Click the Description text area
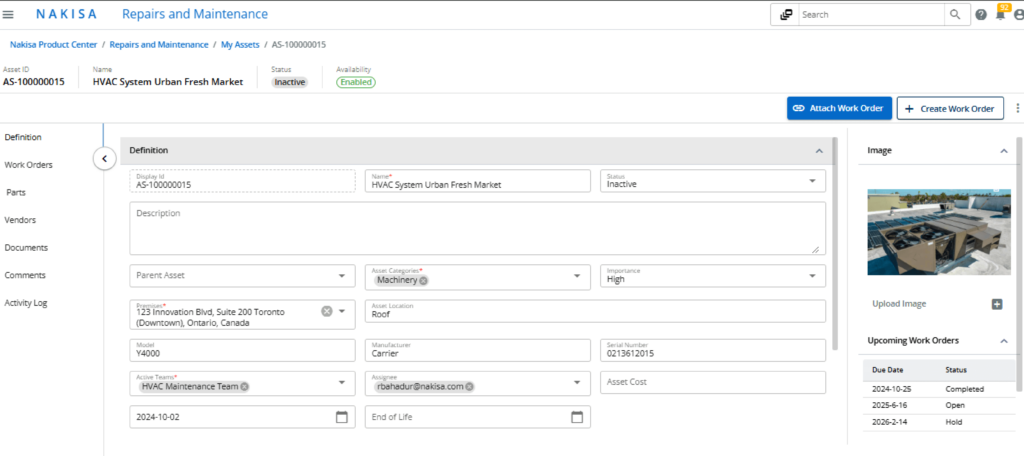 477,228
